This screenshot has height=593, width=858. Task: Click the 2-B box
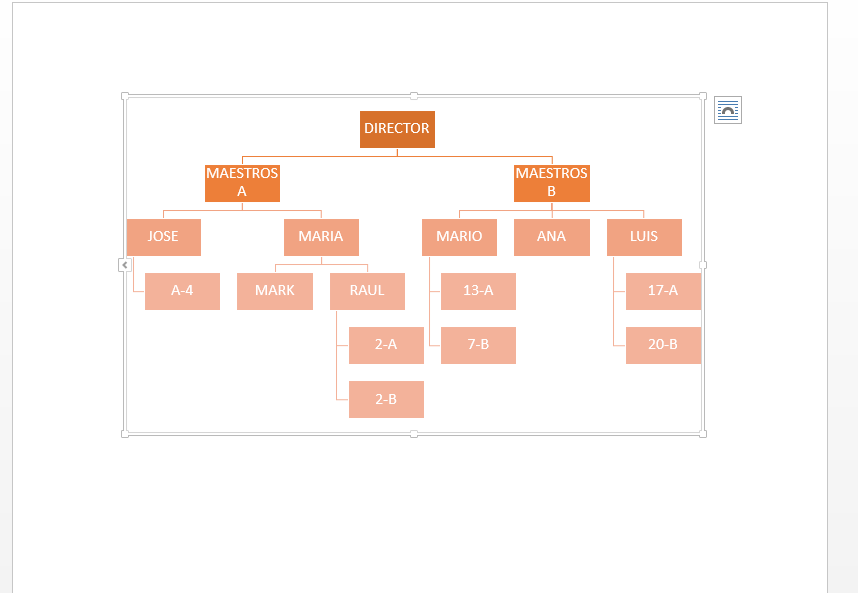(386, 399)
